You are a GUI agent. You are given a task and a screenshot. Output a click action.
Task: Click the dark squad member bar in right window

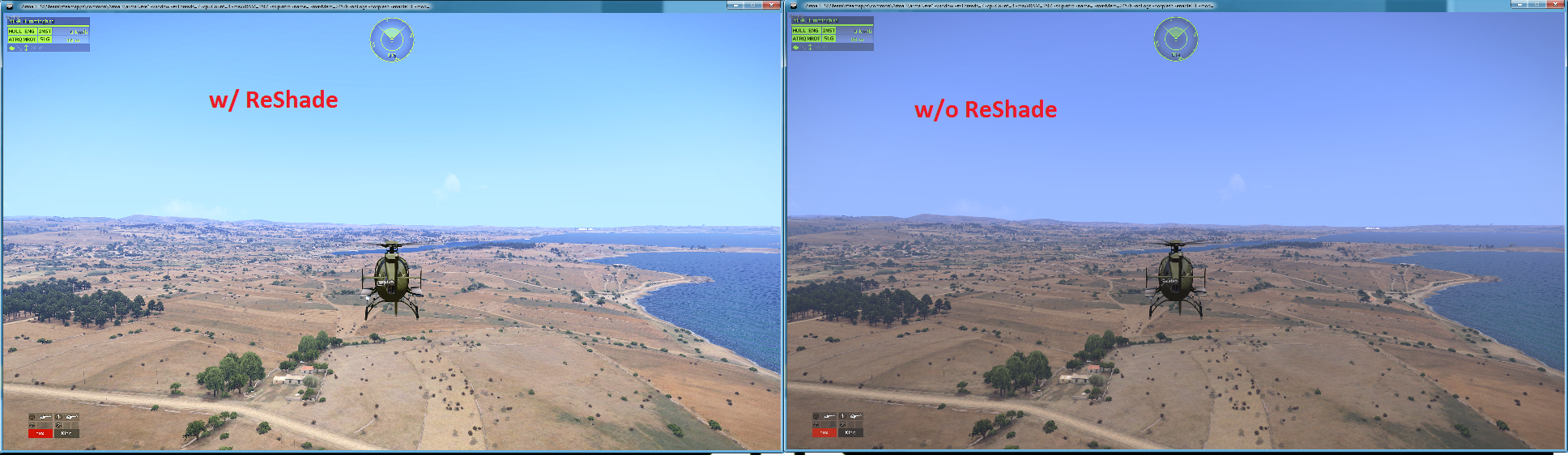tap(850, 432)
